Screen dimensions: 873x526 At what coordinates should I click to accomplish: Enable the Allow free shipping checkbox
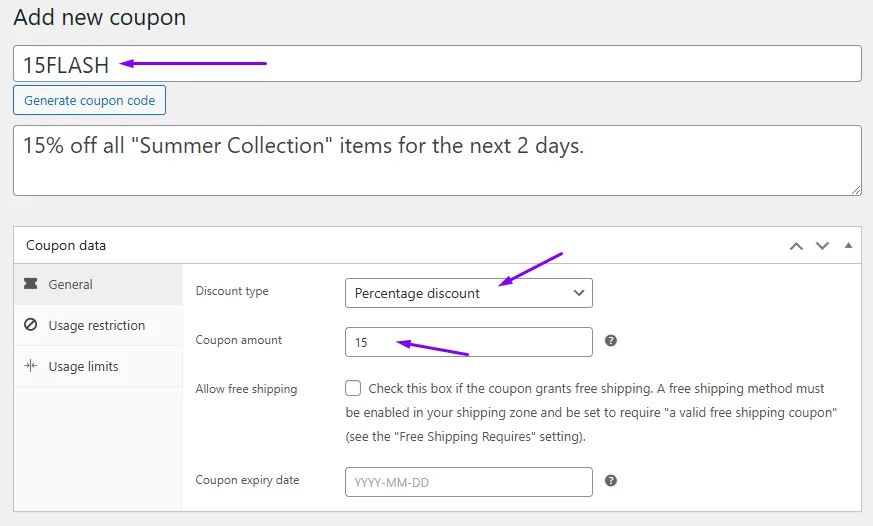point(353,388)
